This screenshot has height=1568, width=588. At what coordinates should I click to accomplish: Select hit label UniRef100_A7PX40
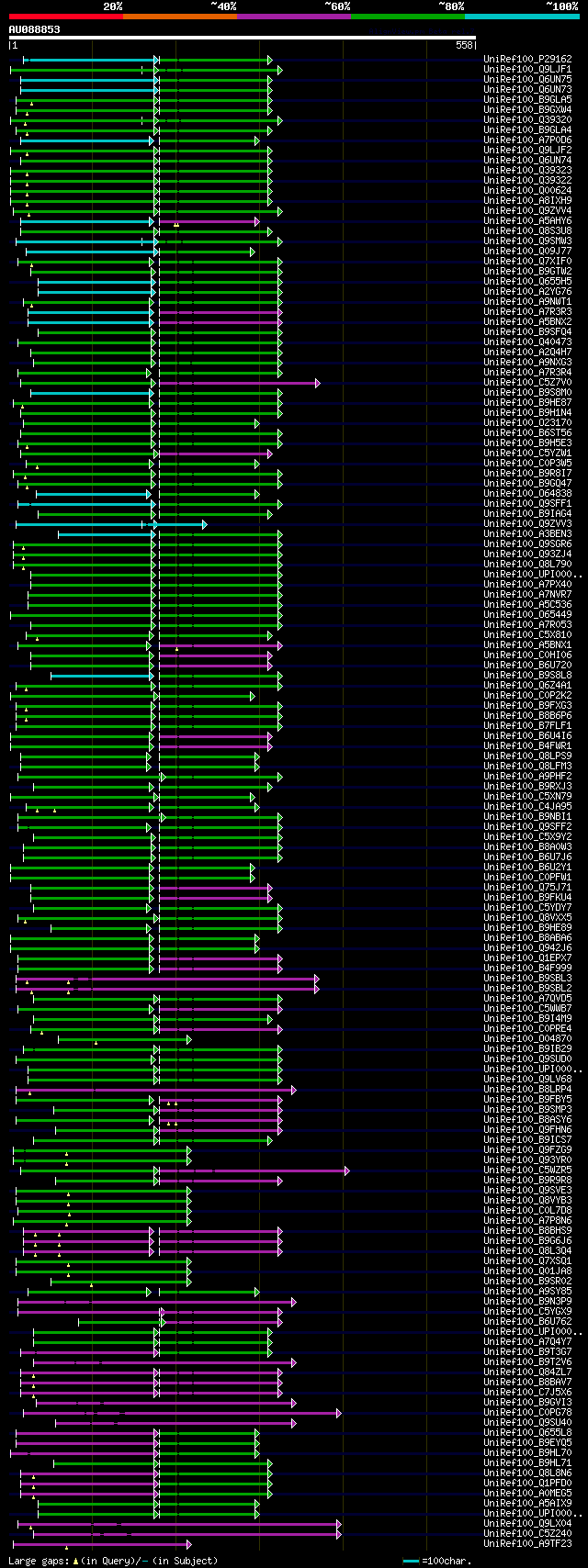527,585
